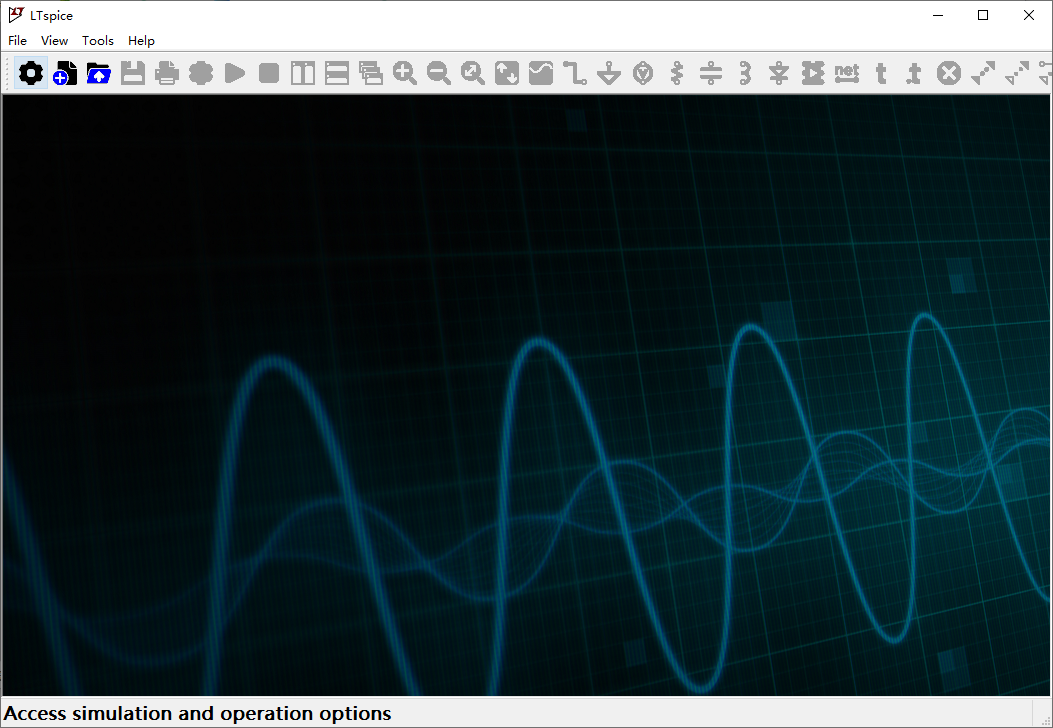Click the net label tool
Viewport: 1053px width, 728px height.
[x=847, y=73]
